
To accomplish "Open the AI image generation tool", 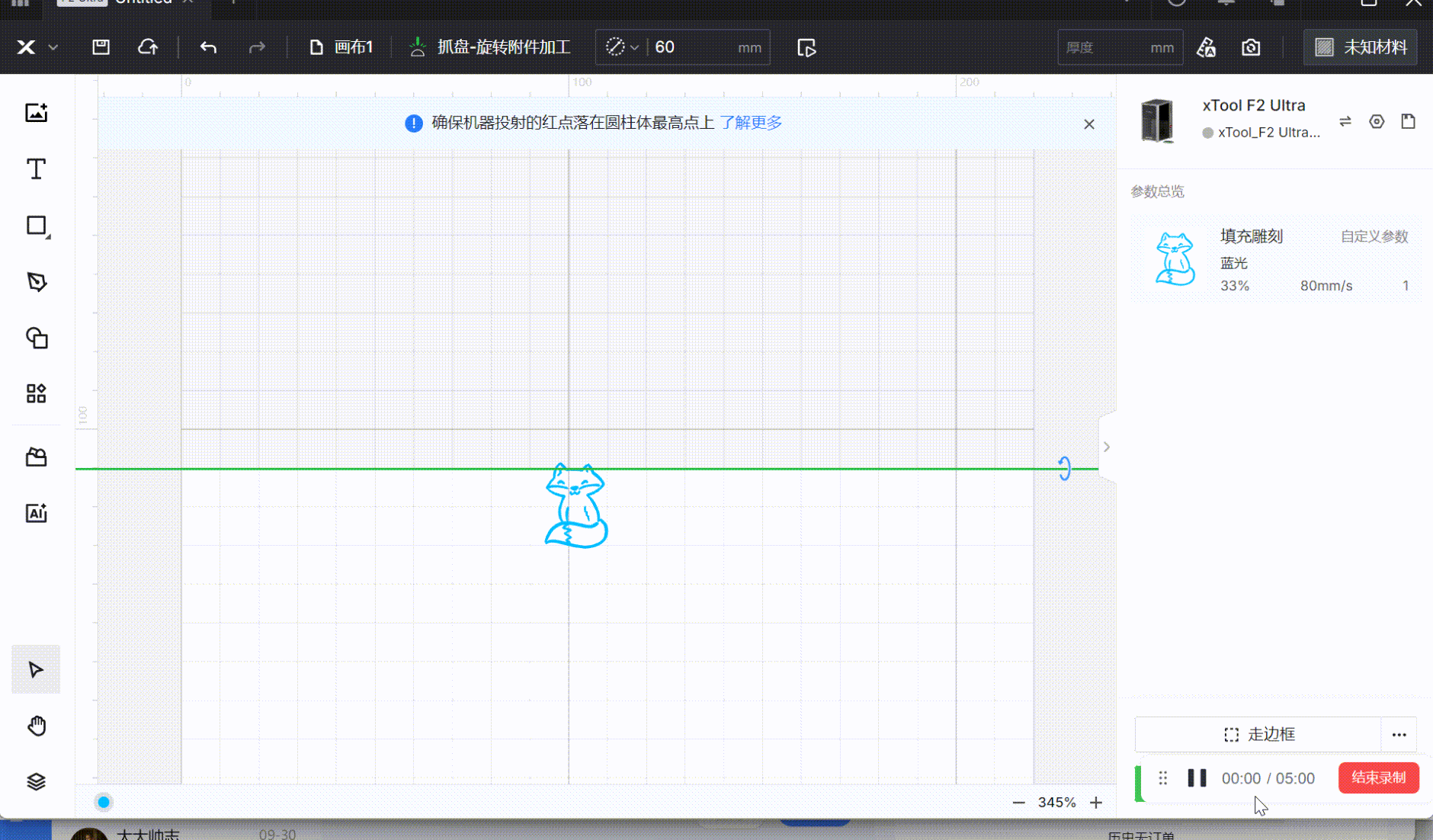I will click(x=36, y=513).
